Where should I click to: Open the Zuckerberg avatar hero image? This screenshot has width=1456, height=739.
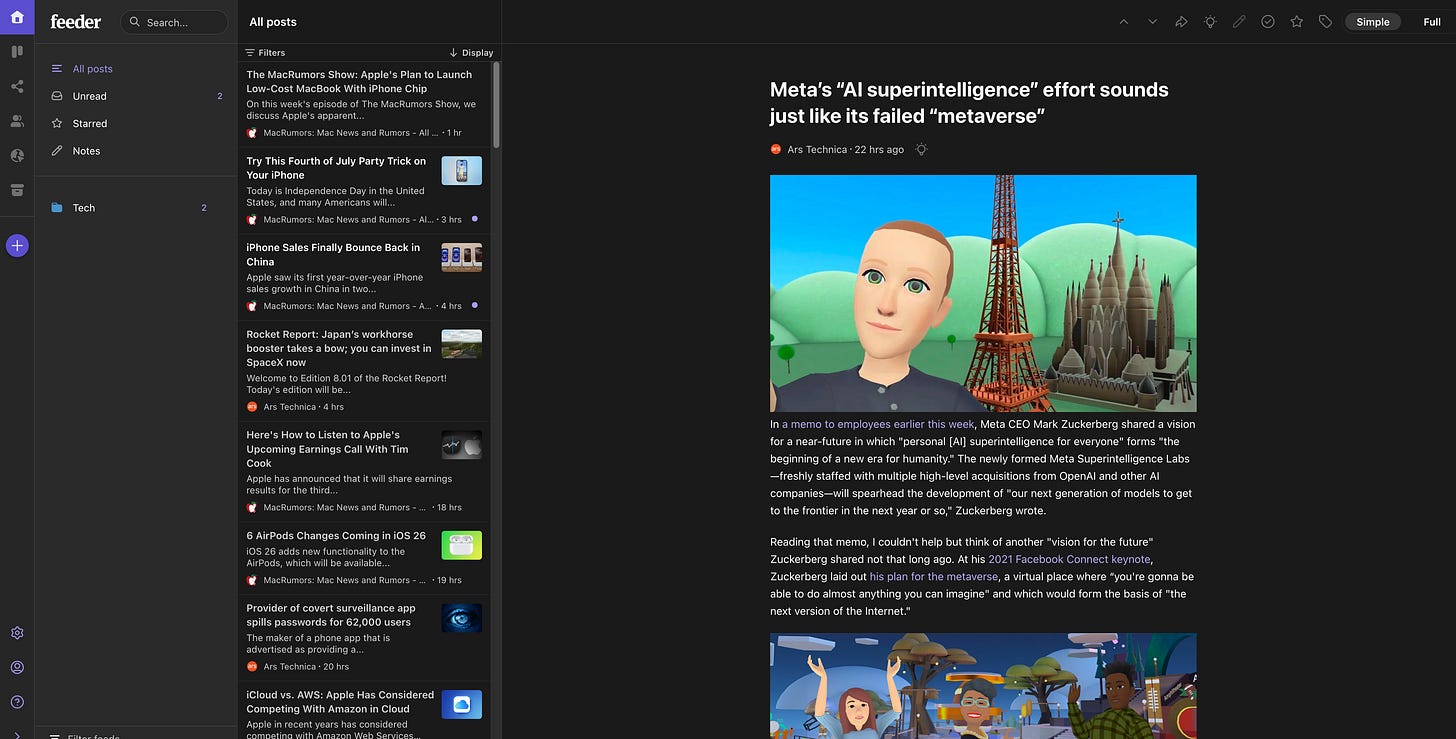coord(983,293)
